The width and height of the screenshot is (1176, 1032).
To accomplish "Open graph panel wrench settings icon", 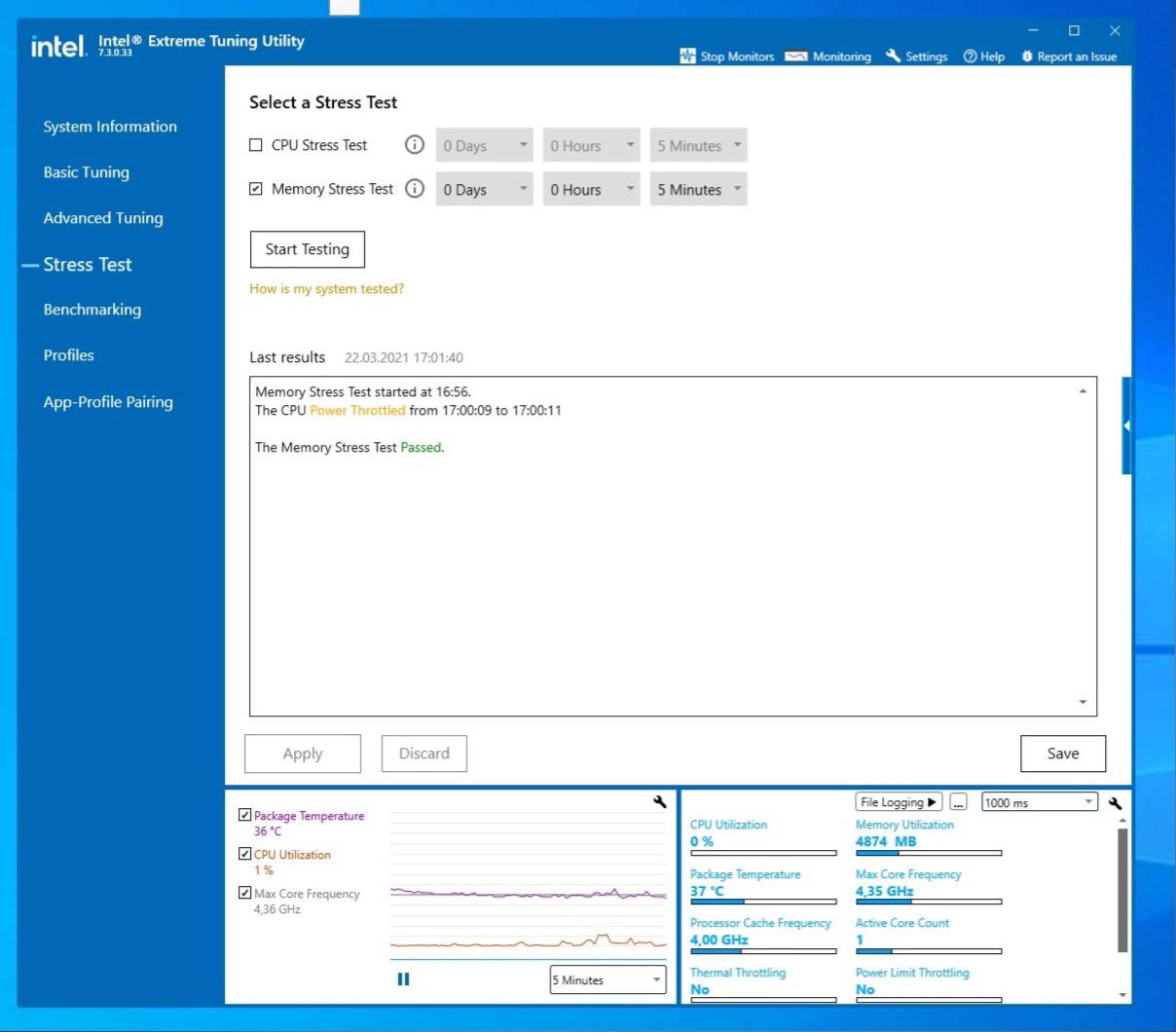I will (x=660, y=802).
